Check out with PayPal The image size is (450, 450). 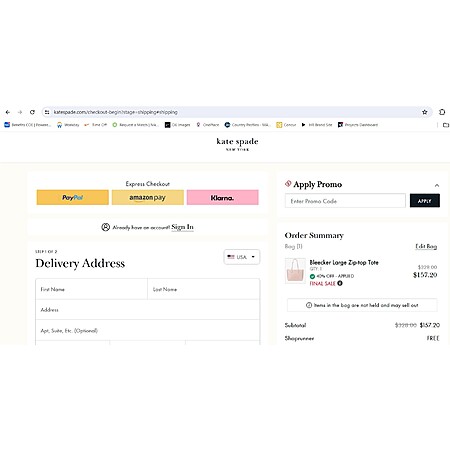pos(73,197)
